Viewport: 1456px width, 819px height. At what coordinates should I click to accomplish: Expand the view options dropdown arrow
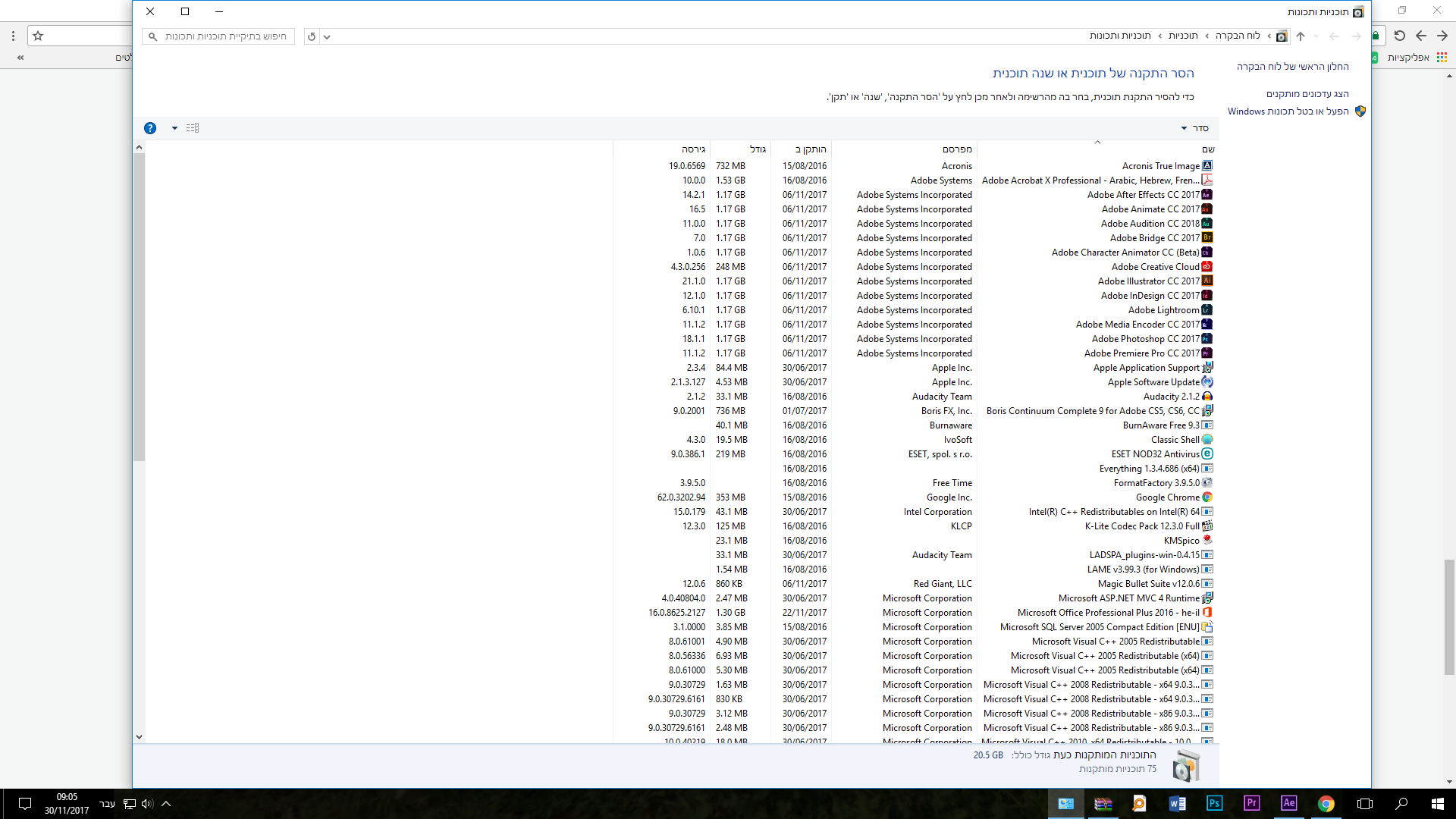(x=174, y=128)
